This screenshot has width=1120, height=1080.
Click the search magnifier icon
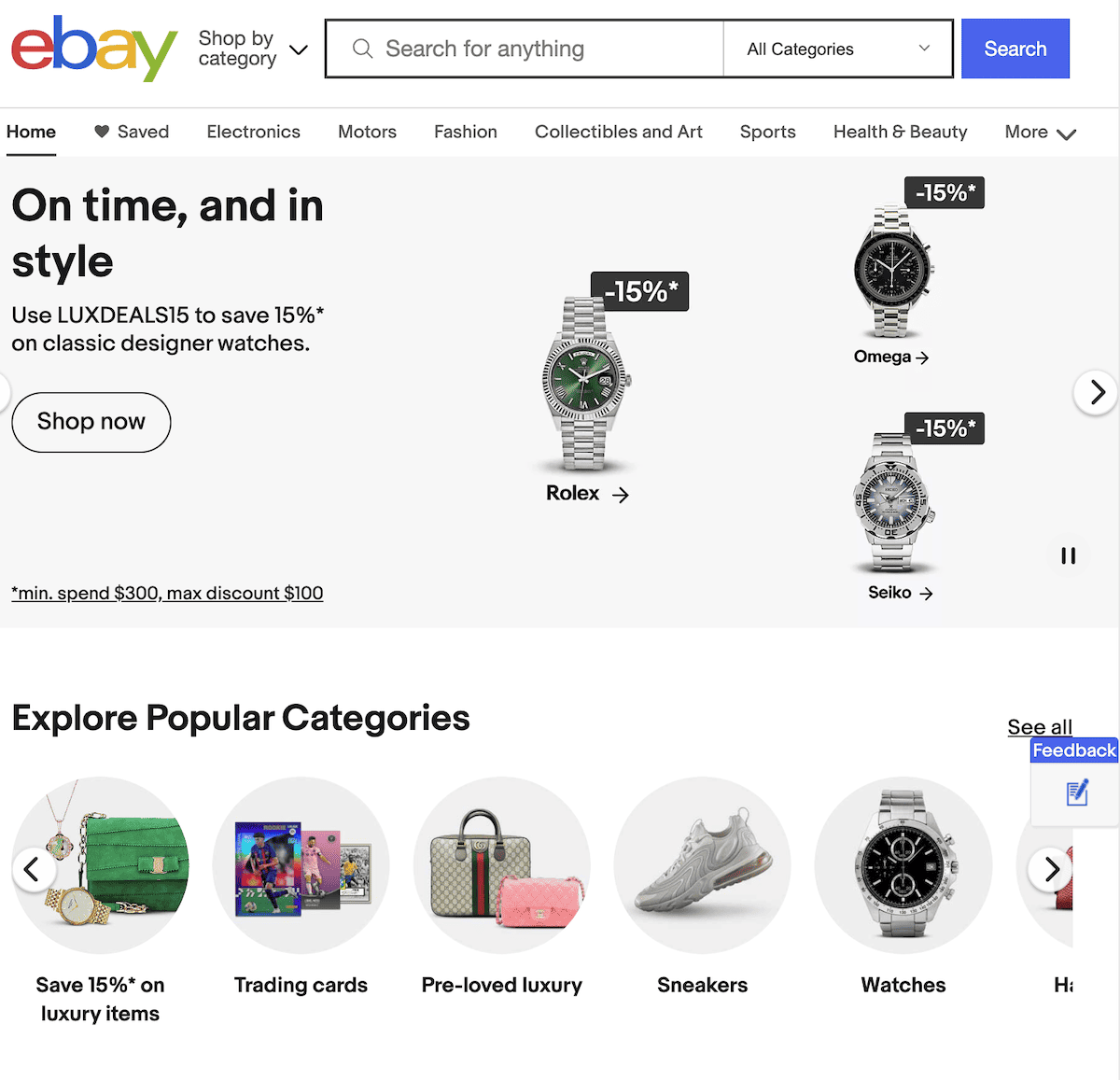click(362, 49)
